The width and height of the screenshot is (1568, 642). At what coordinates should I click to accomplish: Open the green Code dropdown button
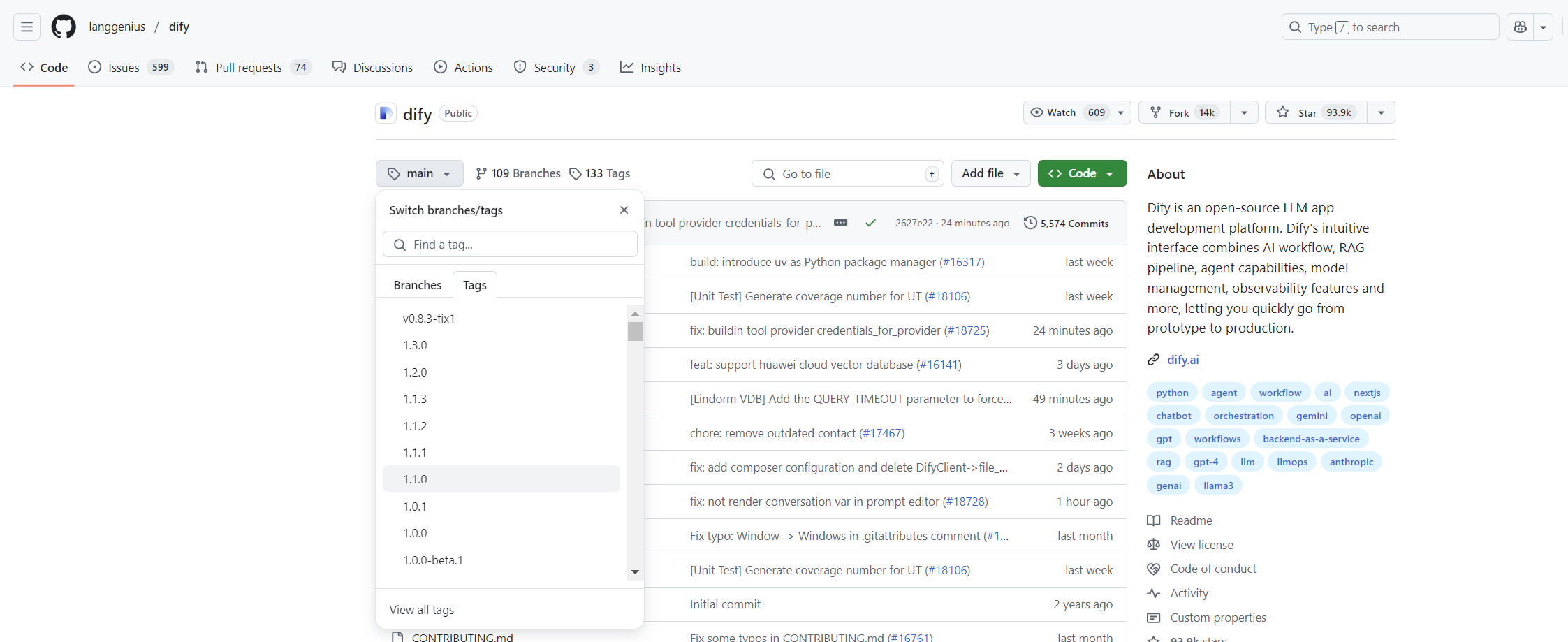pos(1082,173)
